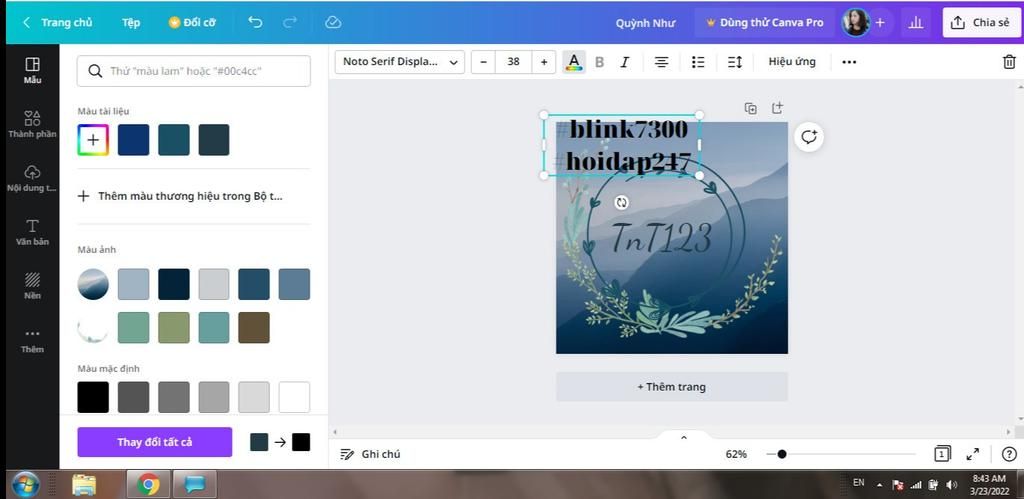Click the color search input field
1024x499 pixels.
coord(193,71)
